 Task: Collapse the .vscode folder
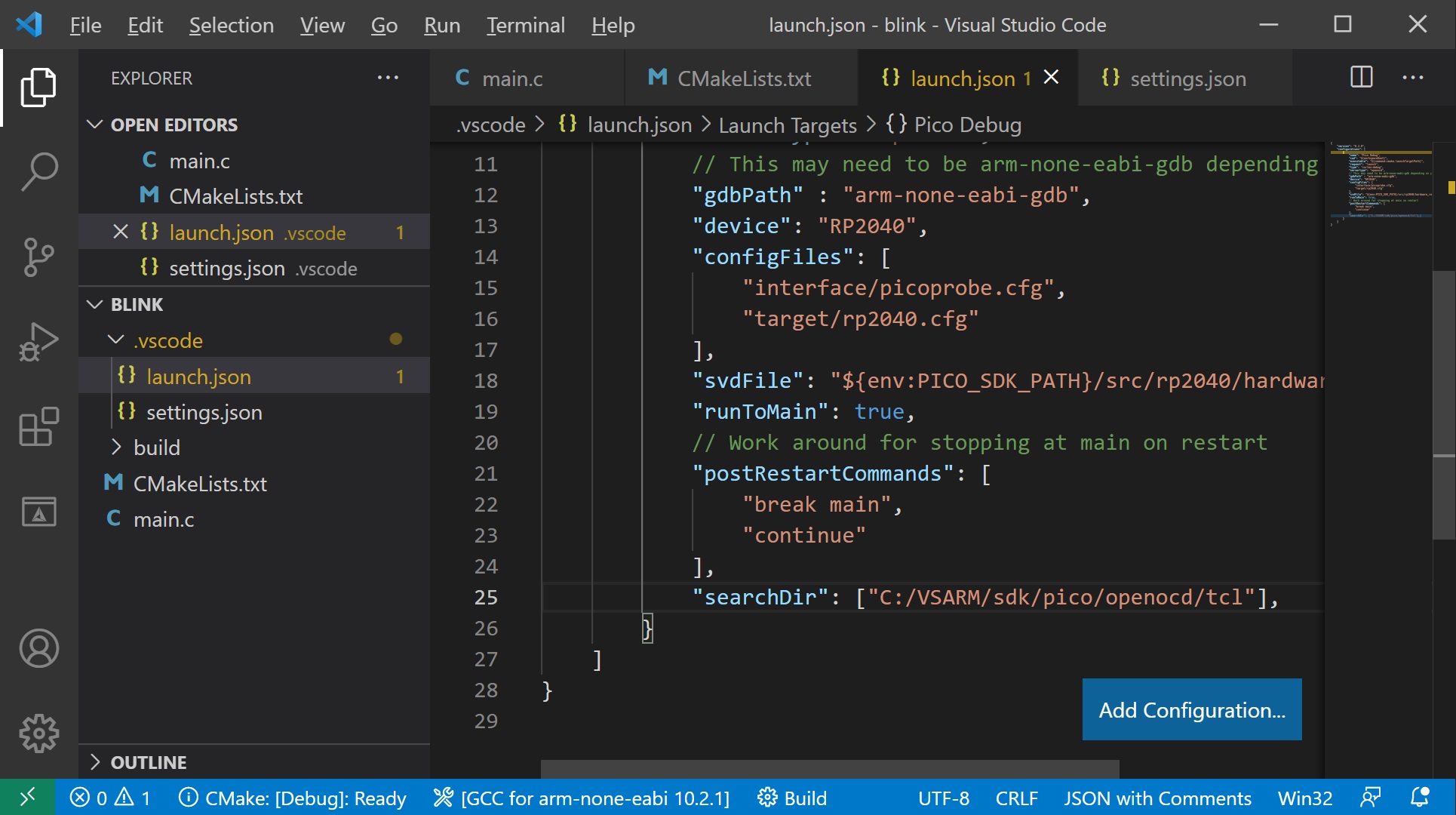[115, 340]
